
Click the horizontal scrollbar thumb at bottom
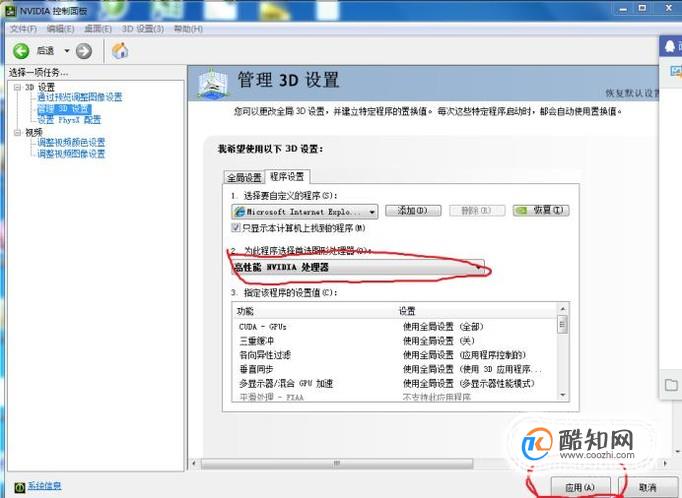[337, 464]
